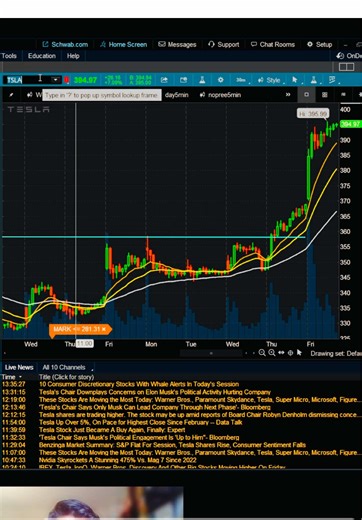362x520 pixels.
Task: Click the crosshair target icon
Action: pyautogui.click(x=291, y=353)
